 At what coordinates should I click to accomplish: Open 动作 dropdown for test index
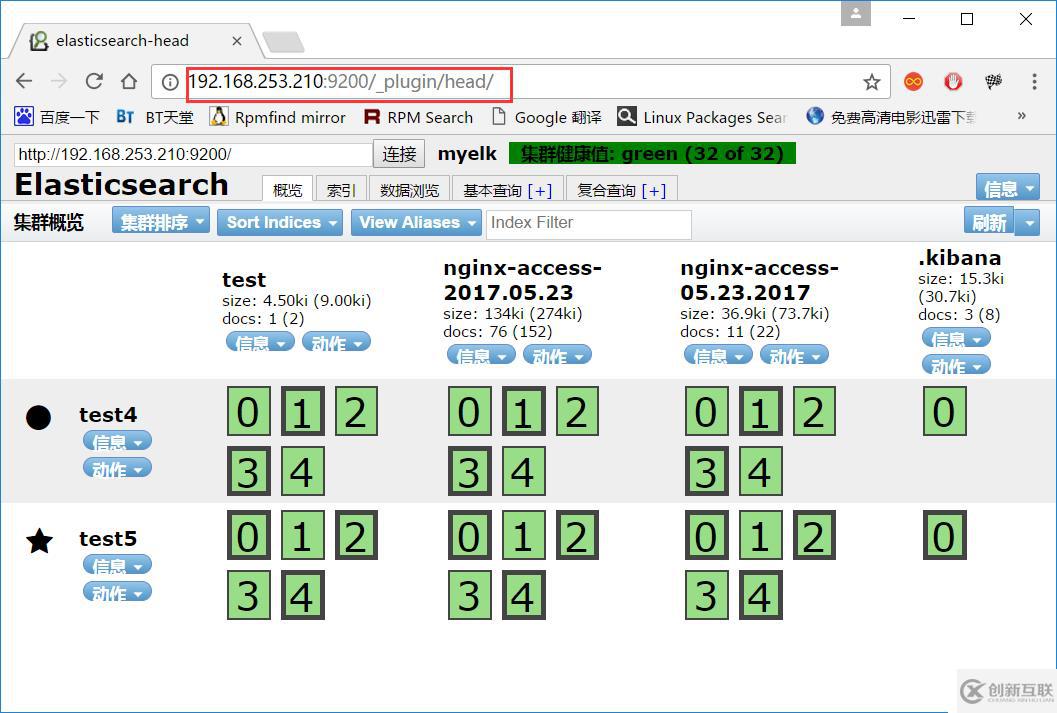336,342
